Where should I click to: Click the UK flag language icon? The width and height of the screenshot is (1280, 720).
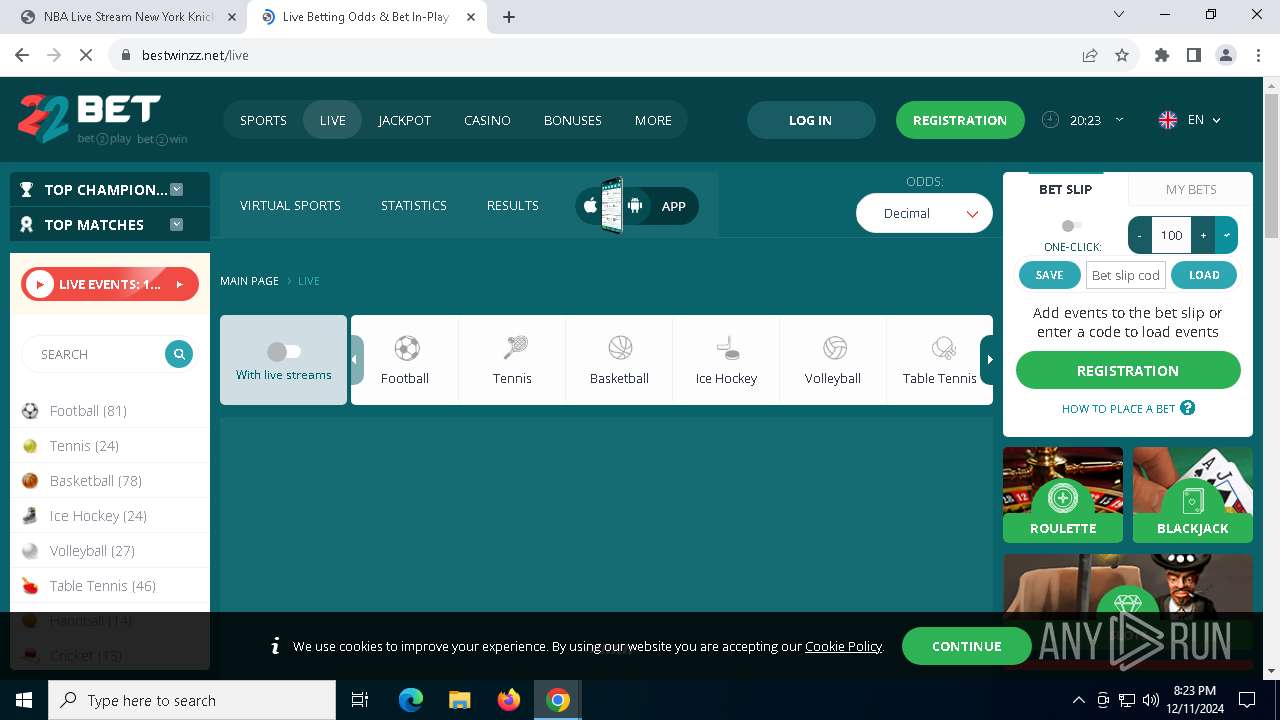tap(1167, 120)
